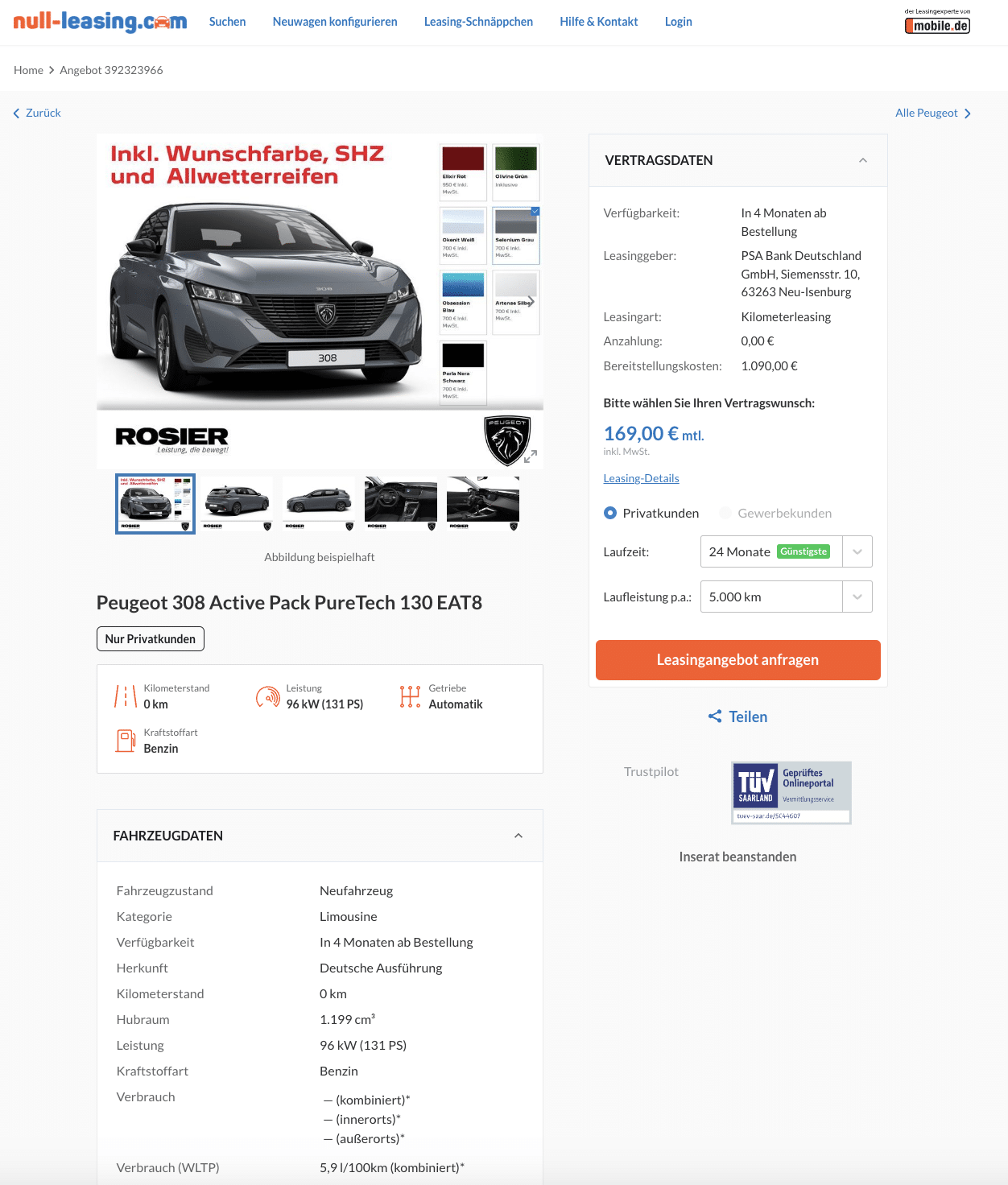Choose the Elixir Rot color swatch
This screenshot has width=1008, height=1185.
coord(463,171)
